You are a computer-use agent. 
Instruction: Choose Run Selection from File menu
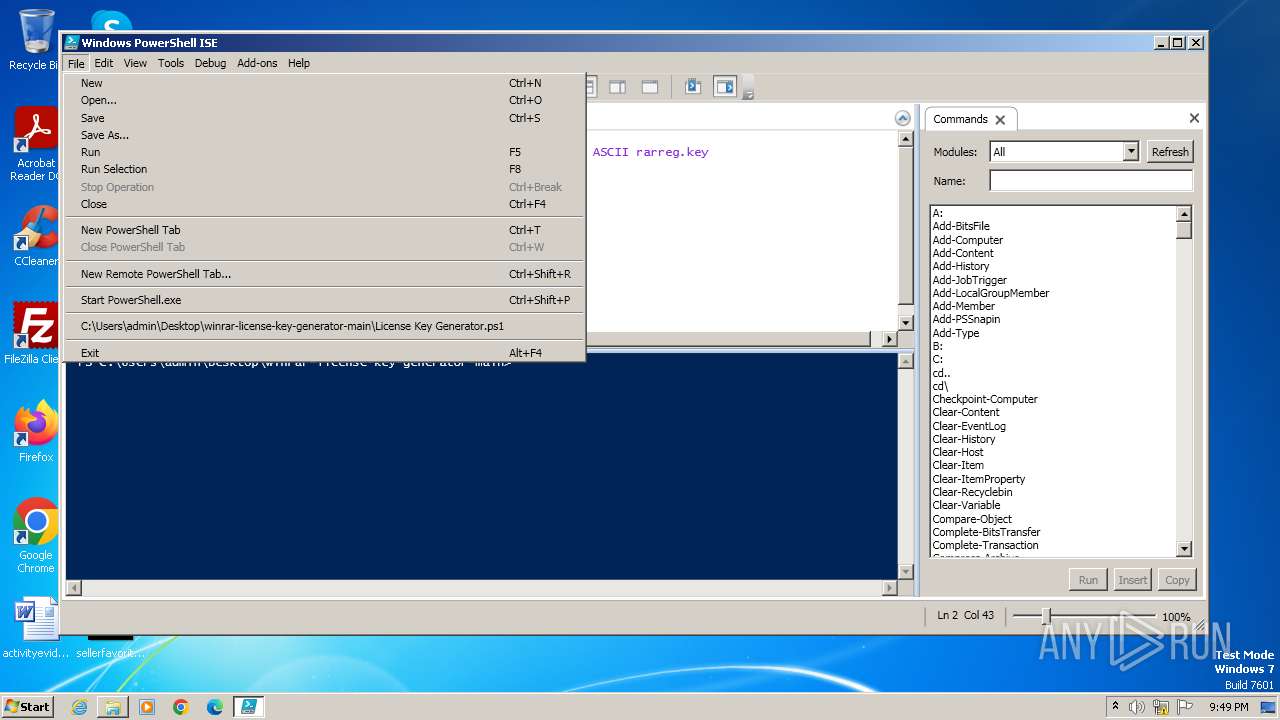coord(324,169)
